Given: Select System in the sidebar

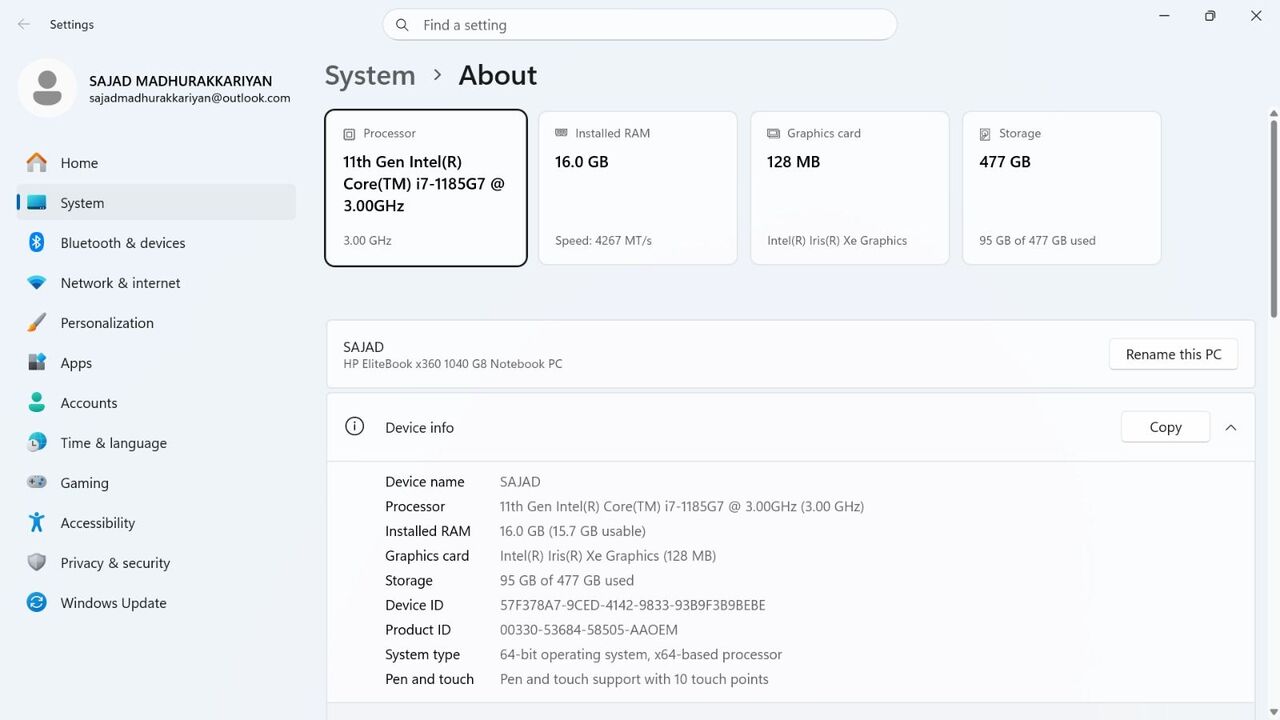Looking at the screenshot, I should pyautogui.click(x=157, y=202).
